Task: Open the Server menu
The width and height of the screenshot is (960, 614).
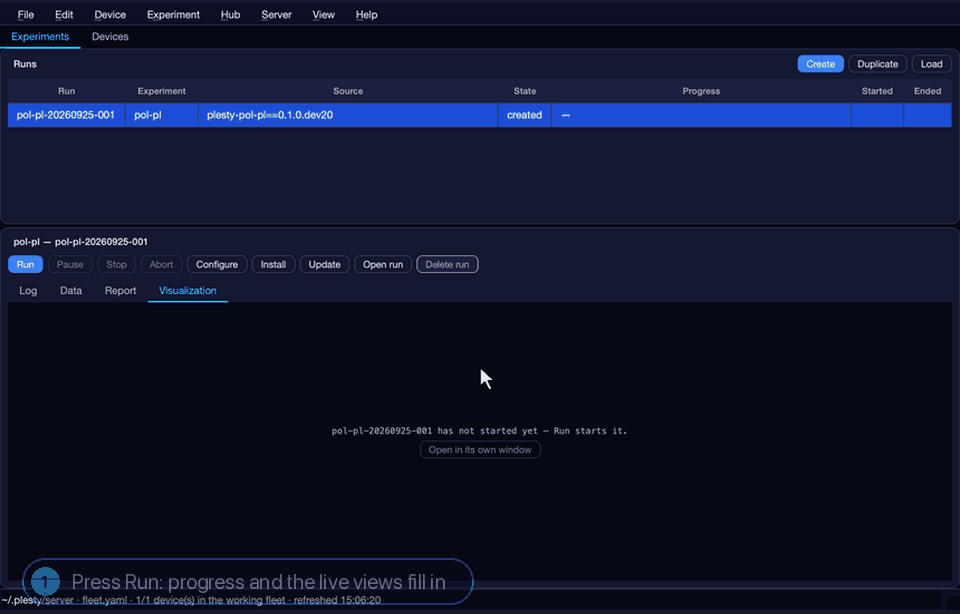Action: click(x=276, y=15)
